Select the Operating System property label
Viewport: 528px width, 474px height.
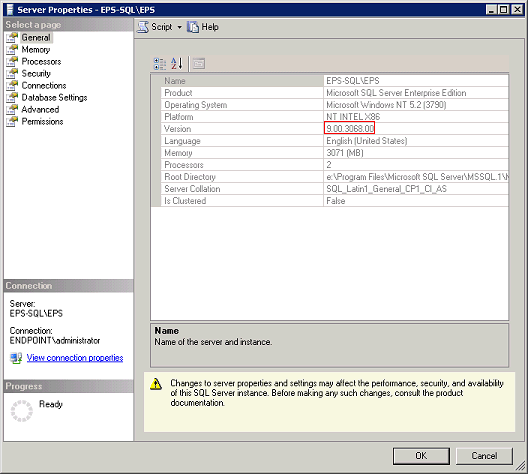point(196,105)
